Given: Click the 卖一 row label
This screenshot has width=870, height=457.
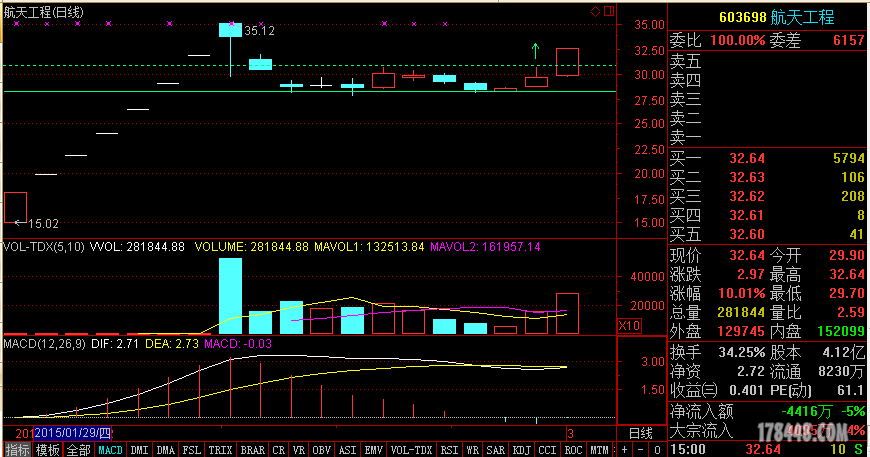Looking at the screenshot, I should pyautogui.click(x=686, y=137).
